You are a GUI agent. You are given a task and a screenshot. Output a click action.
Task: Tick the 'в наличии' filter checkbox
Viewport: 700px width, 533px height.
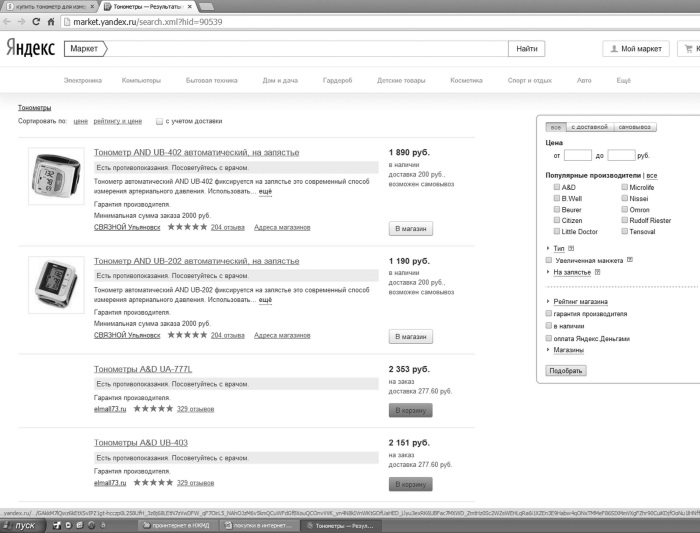pyautogui.click(x=549, y=325)
